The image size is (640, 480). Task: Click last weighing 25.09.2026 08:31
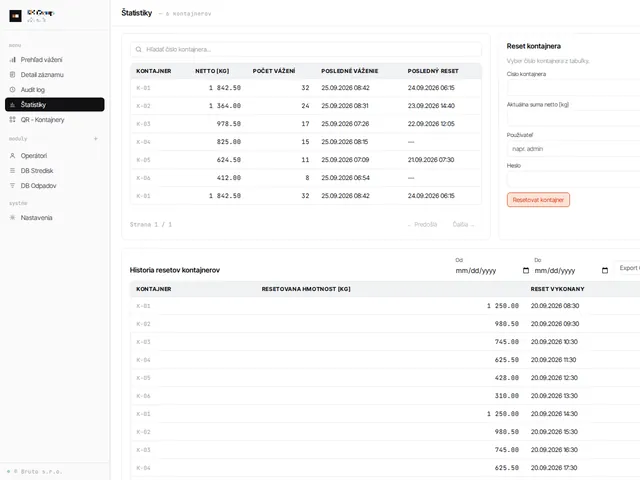(x=345, y=106)
